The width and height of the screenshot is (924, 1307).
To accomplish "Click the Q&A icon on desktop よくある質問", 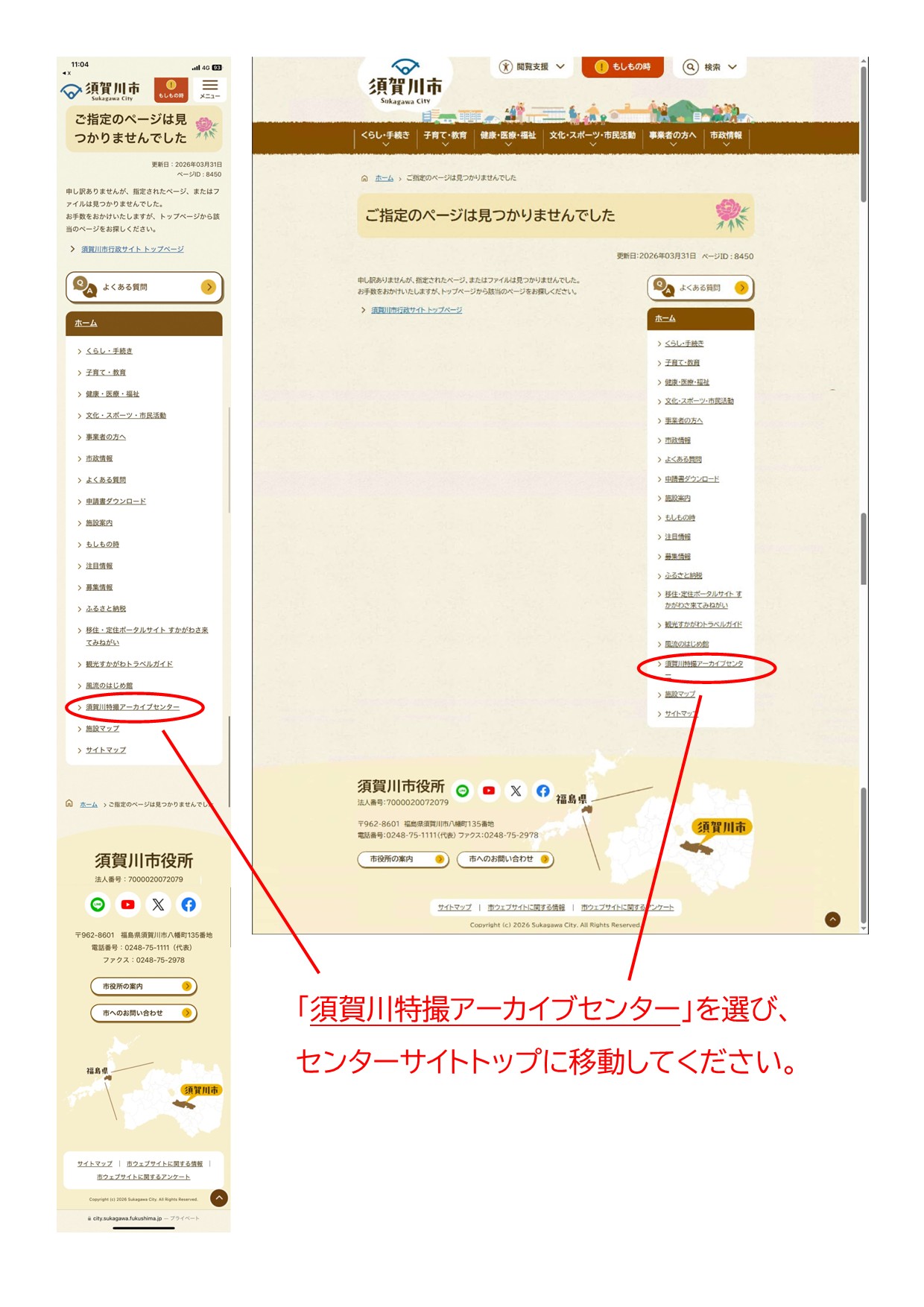I will [663, 287].
